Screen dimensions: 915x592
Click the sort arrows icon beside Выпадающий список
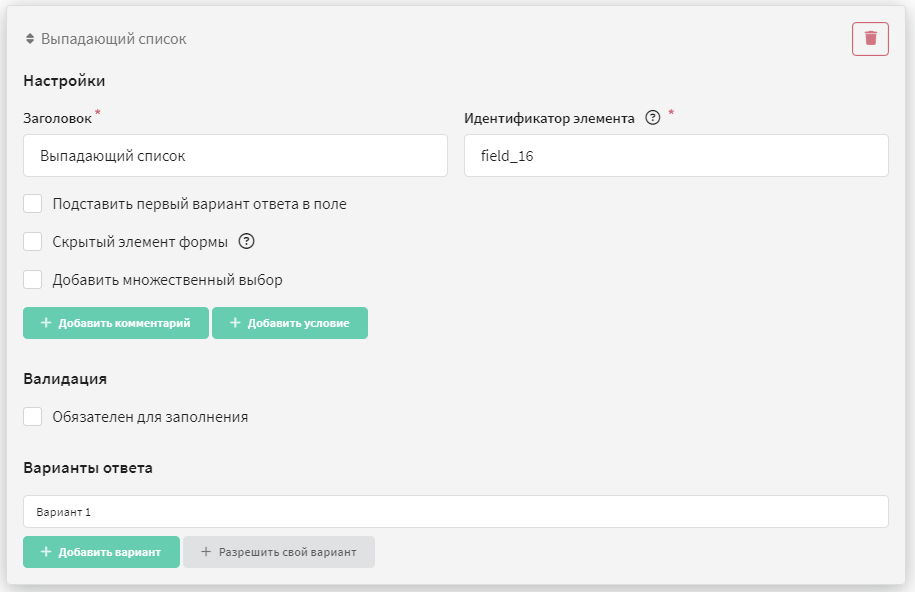coord(30,39)
